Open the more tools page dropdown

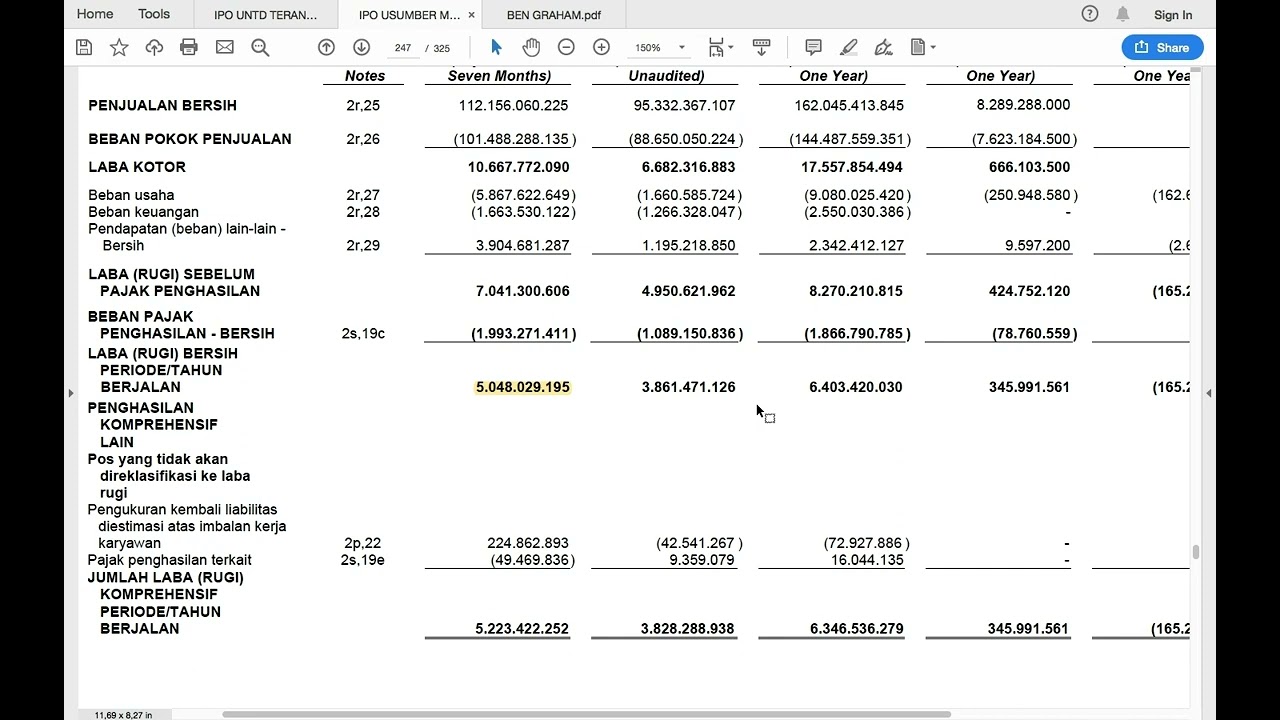pos(923,47)
